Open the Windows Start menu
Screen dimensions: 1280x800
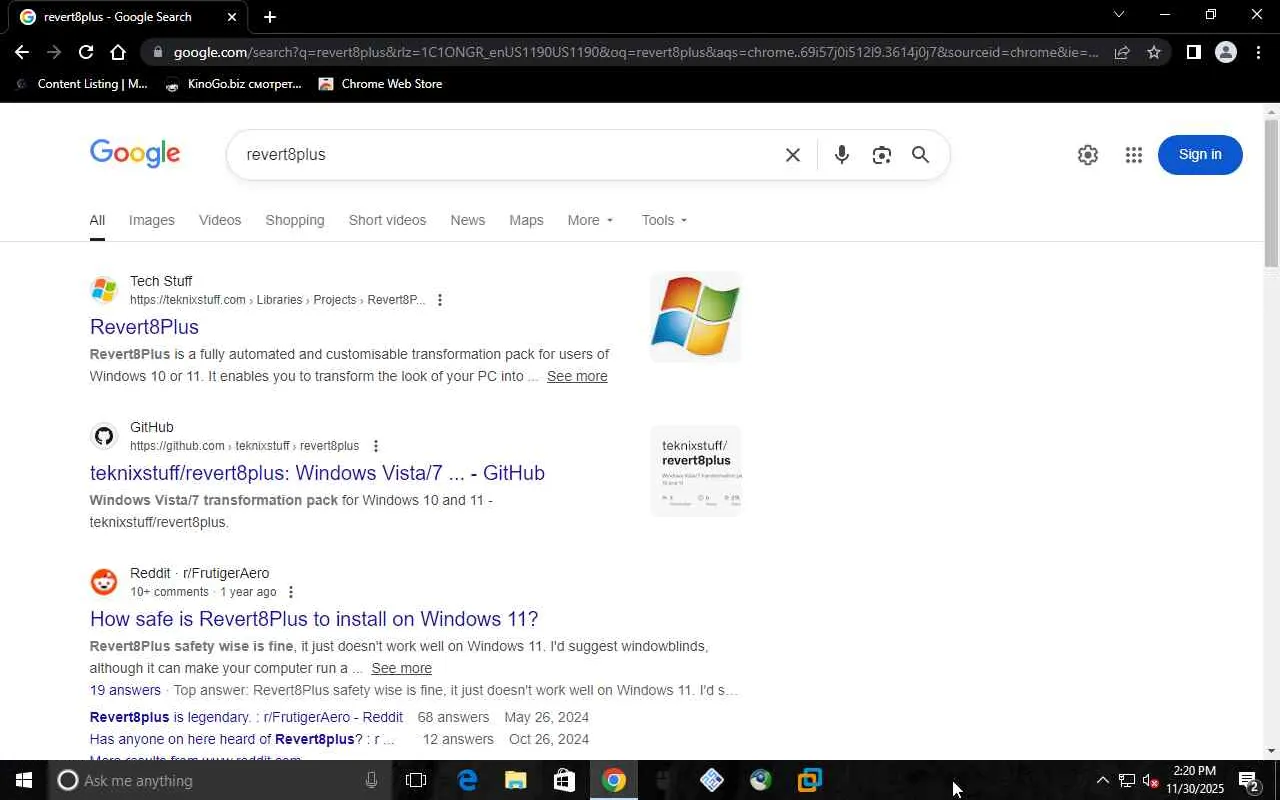24,780
